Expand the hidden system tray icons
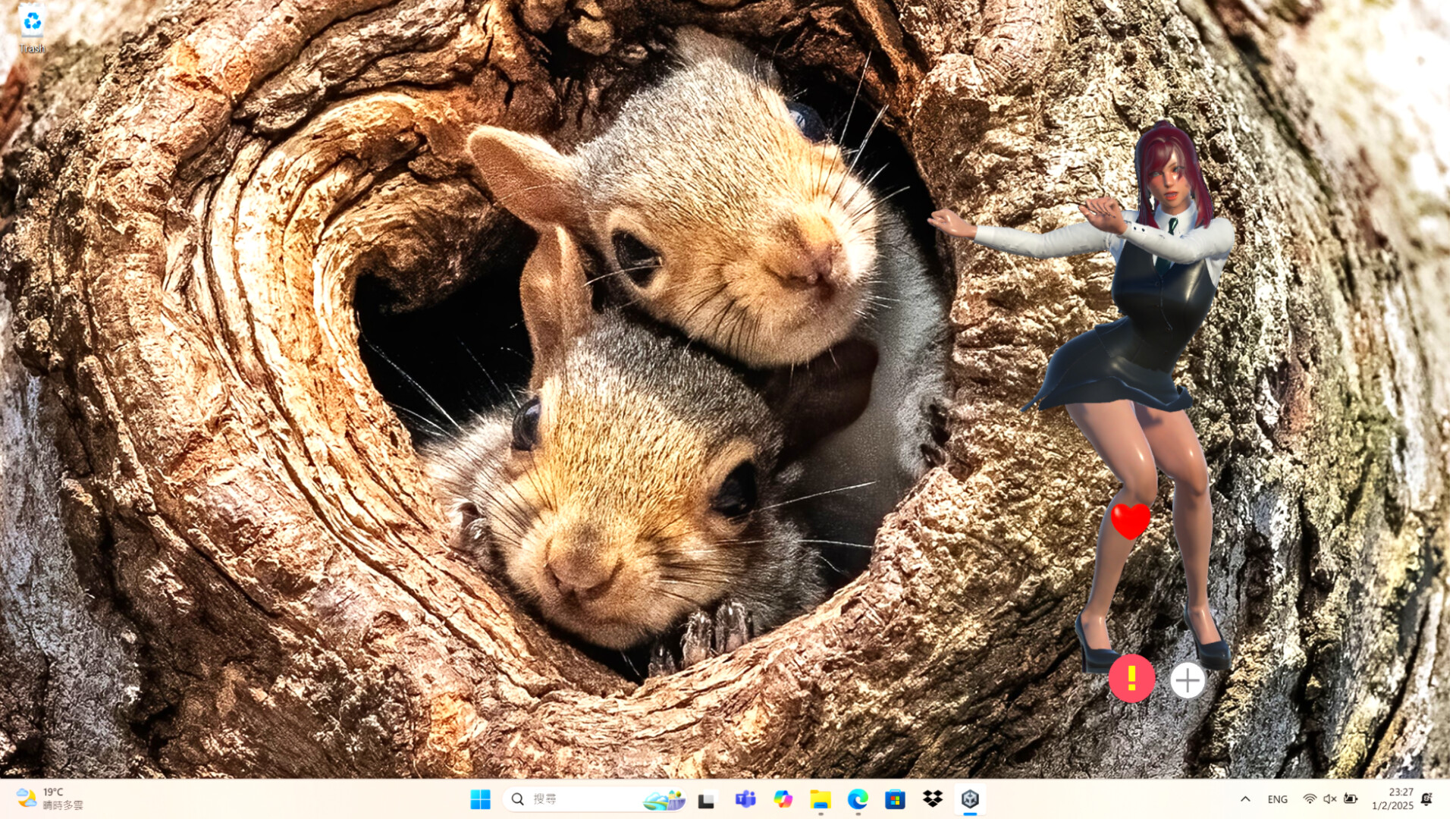This screenshot has width=1456, height=819. 1245,799
